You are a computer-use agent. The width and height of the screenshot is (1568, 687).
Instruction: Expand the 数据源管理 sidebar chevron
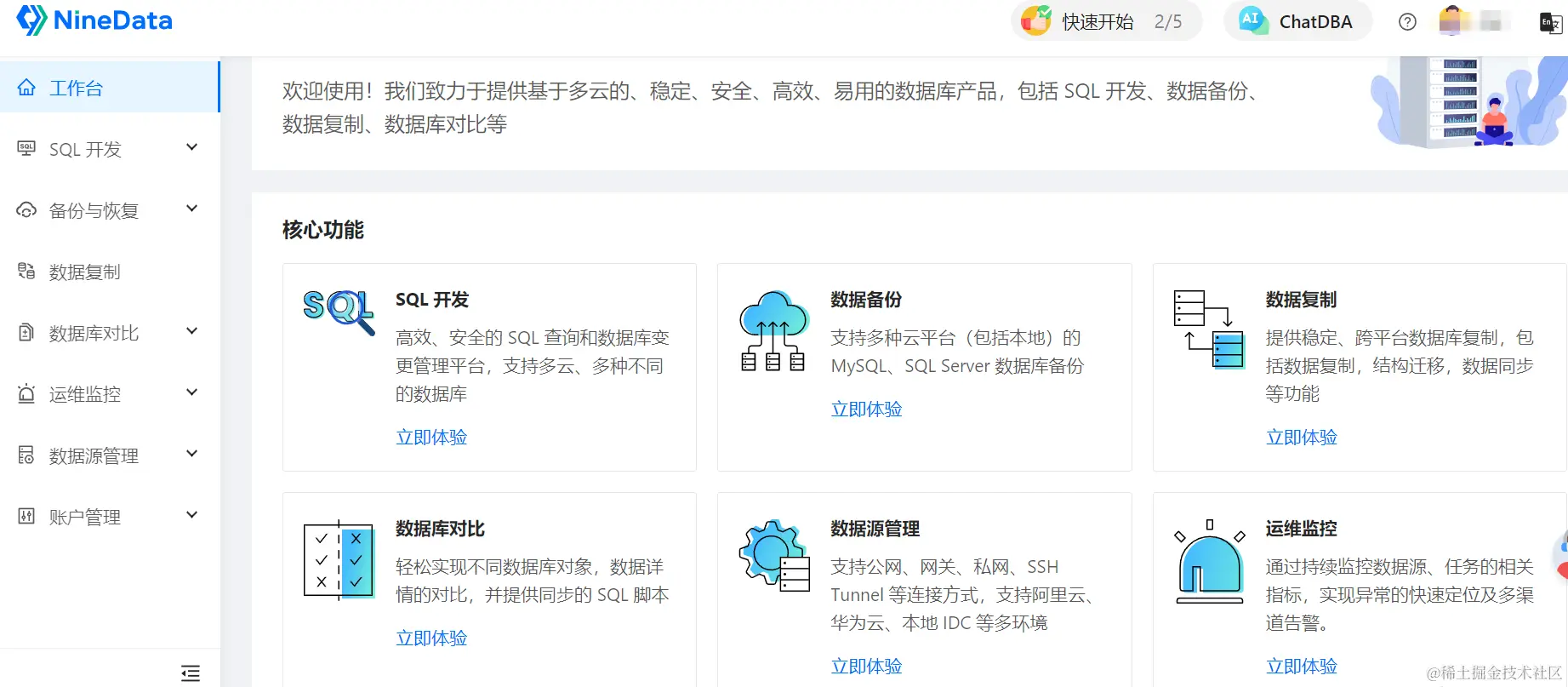192,454
